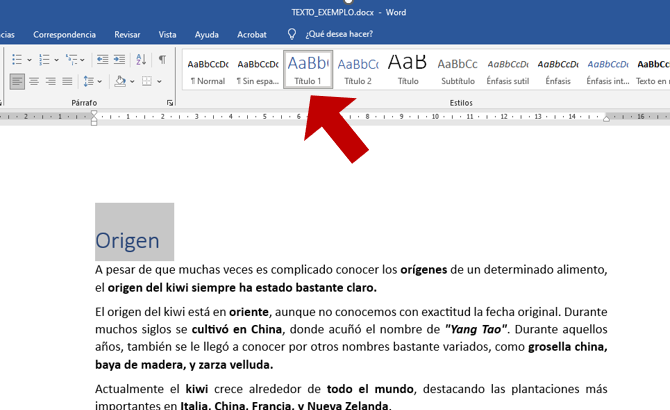
Task: Switch to the Revisar tab
Action: [x=127, y=34]
